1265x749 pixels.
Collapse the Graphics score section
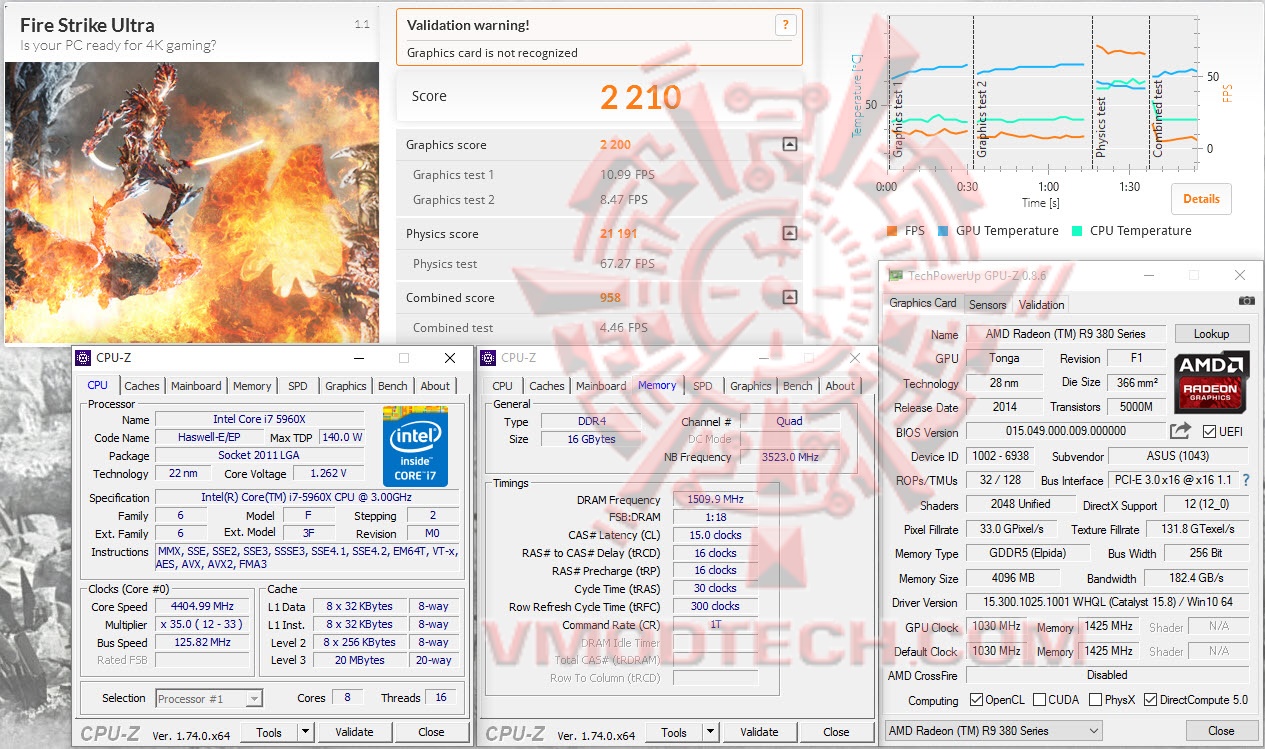(x=789, y=144)
